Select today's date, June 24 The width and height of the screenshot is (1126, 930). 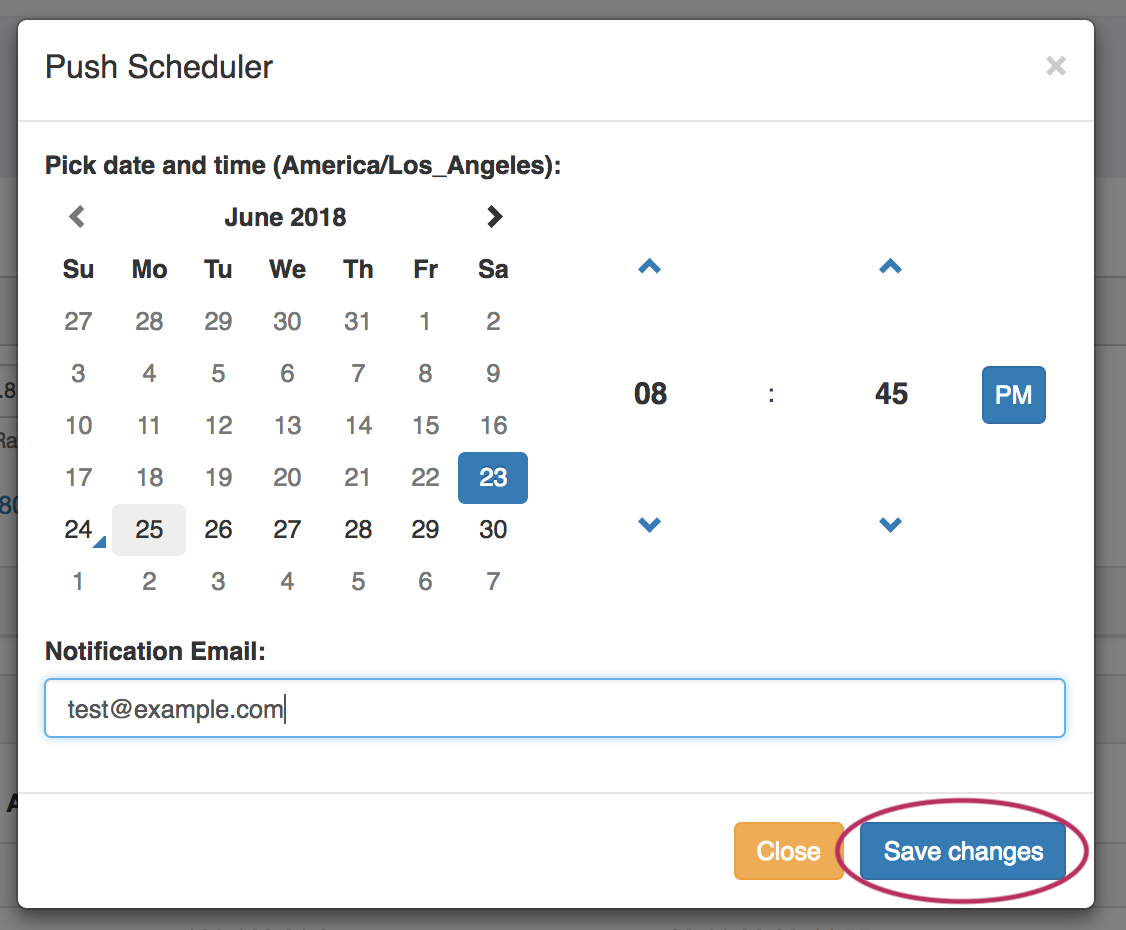[x=78, y=530]
